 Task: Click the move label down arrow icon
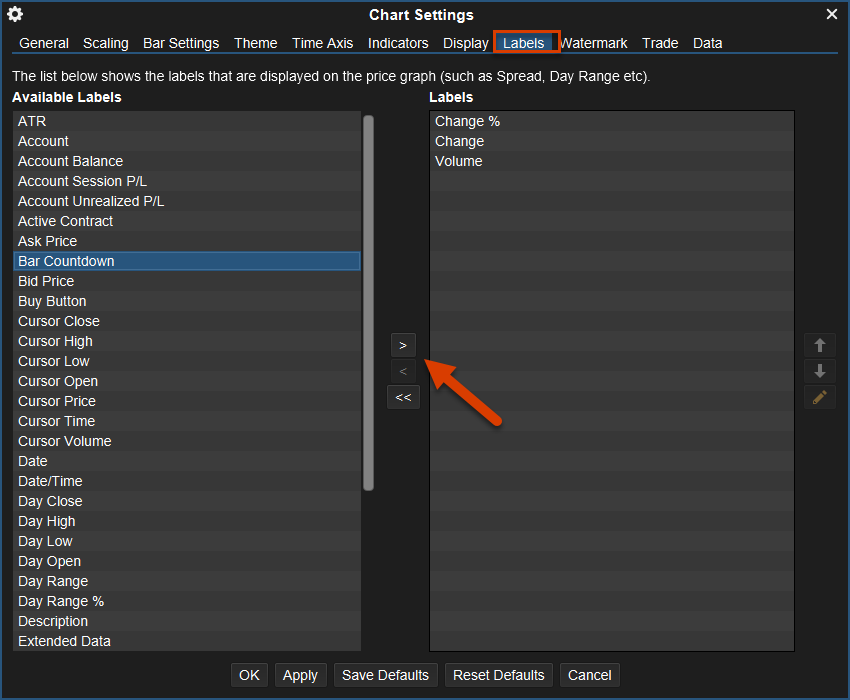coord(820,371)
